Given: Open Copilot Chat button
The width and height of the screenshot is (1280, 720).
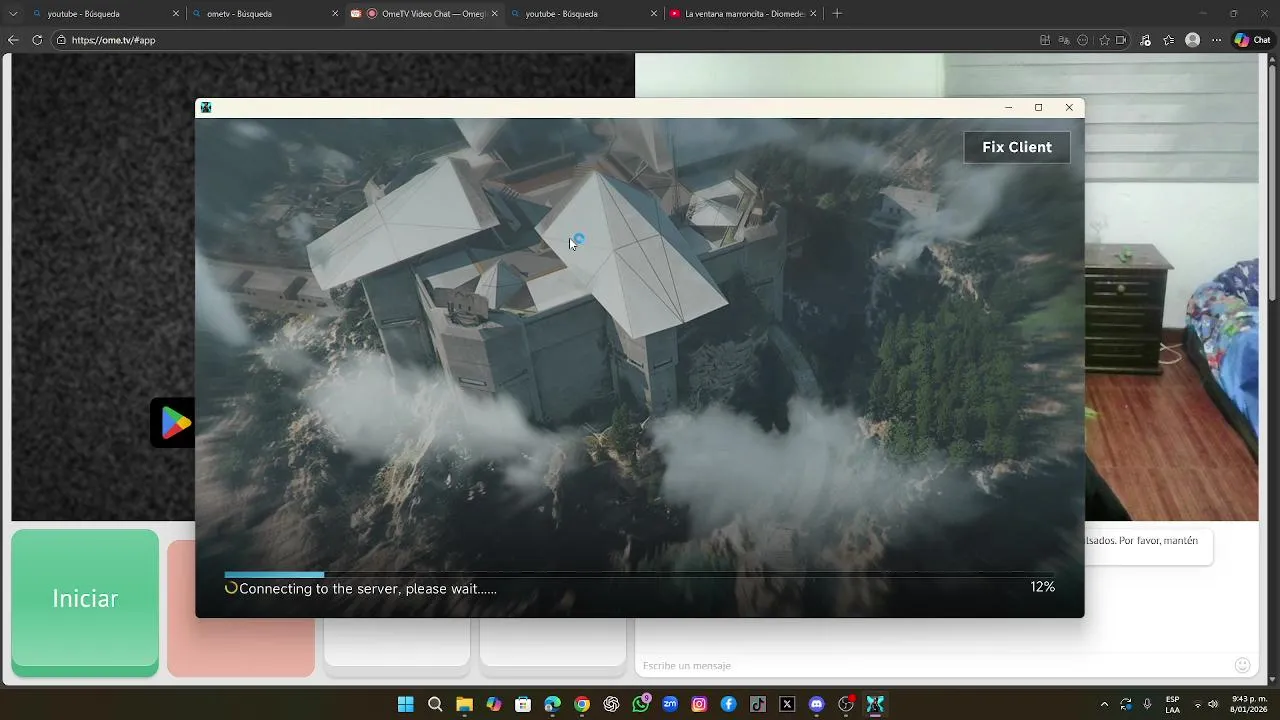Looking at the screenshot, I should 1252,40.
